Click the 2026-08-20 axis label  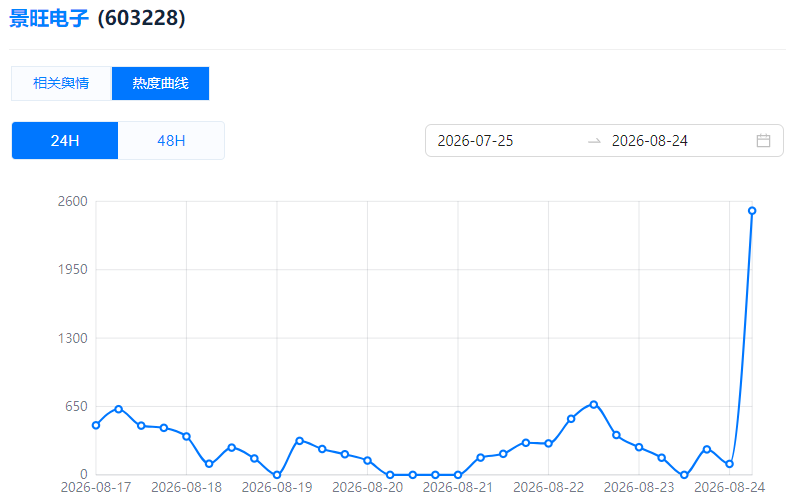[367, 488]
